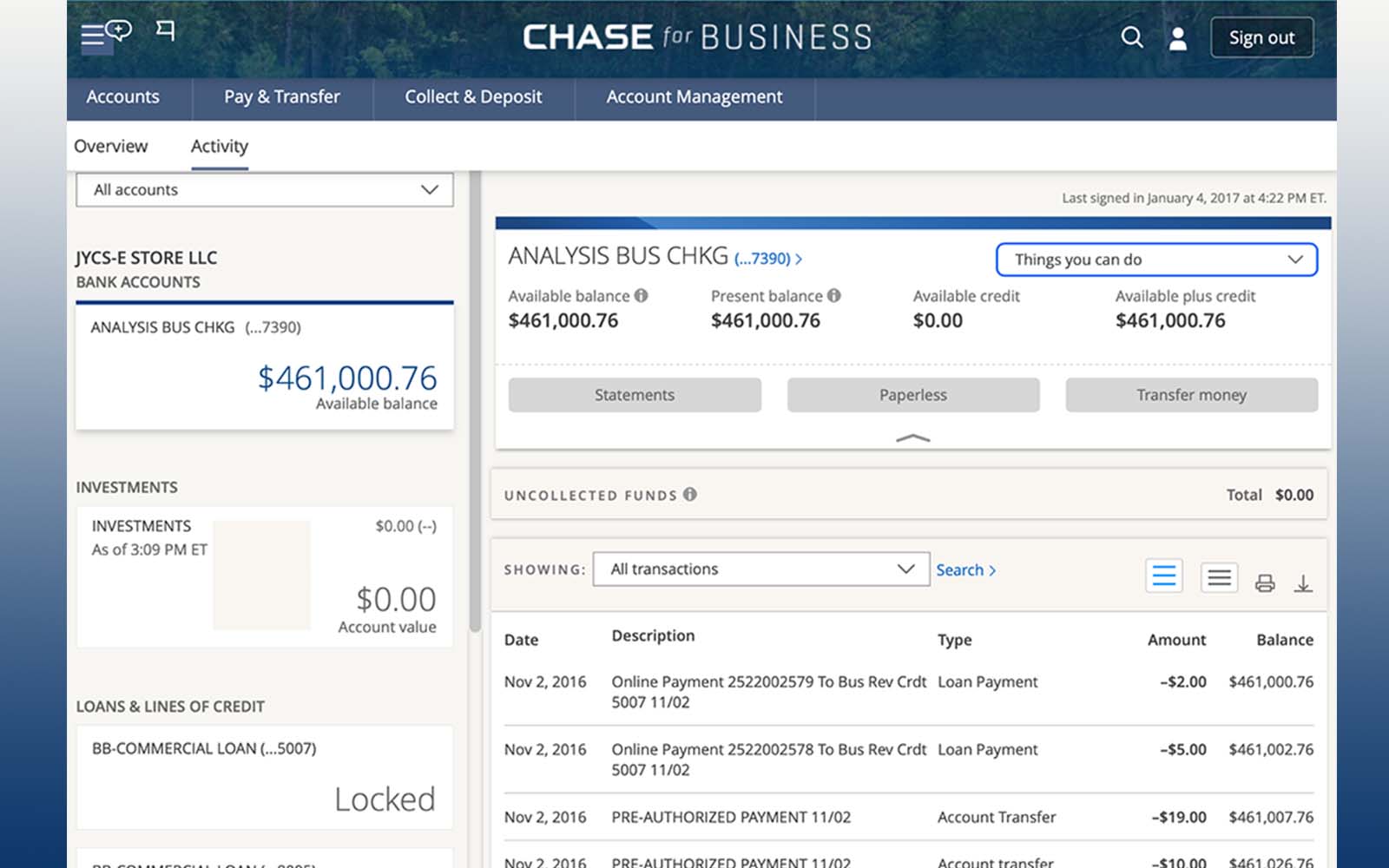Open the account (...7390) details link

pyautogui.click(x=767, y=259)
